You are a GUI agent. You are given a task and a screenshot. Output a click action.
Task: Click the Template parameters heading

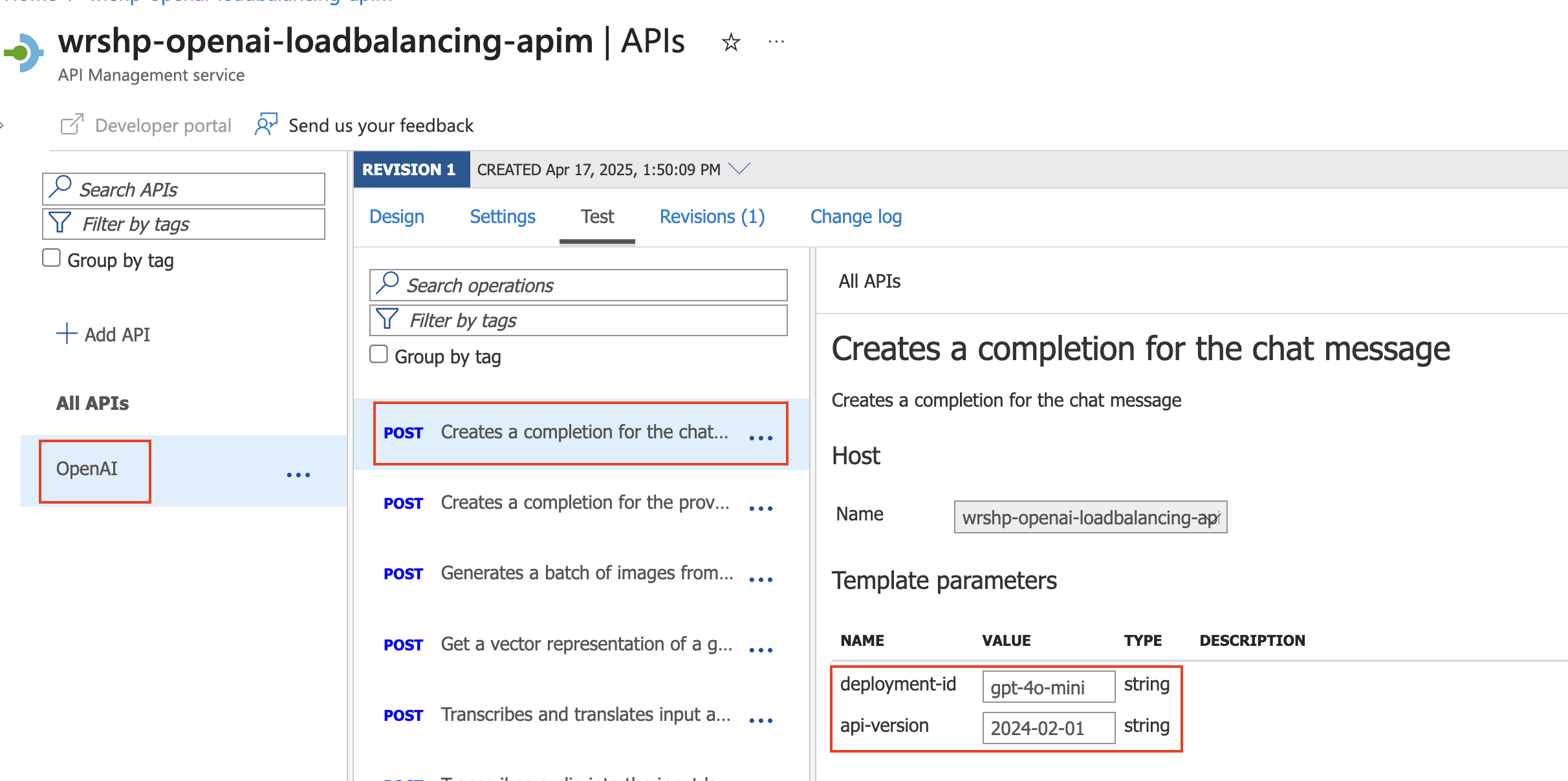point(944,581)
